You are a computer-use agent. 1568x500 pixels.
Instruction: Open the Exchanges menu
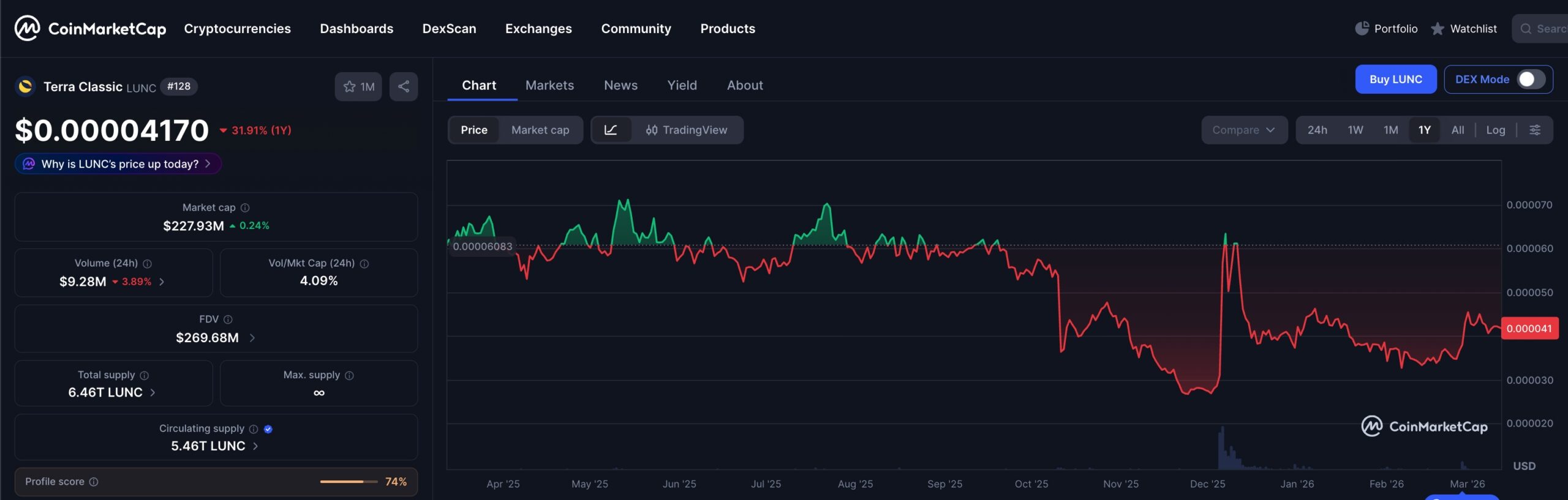click(x=538, y=29)
